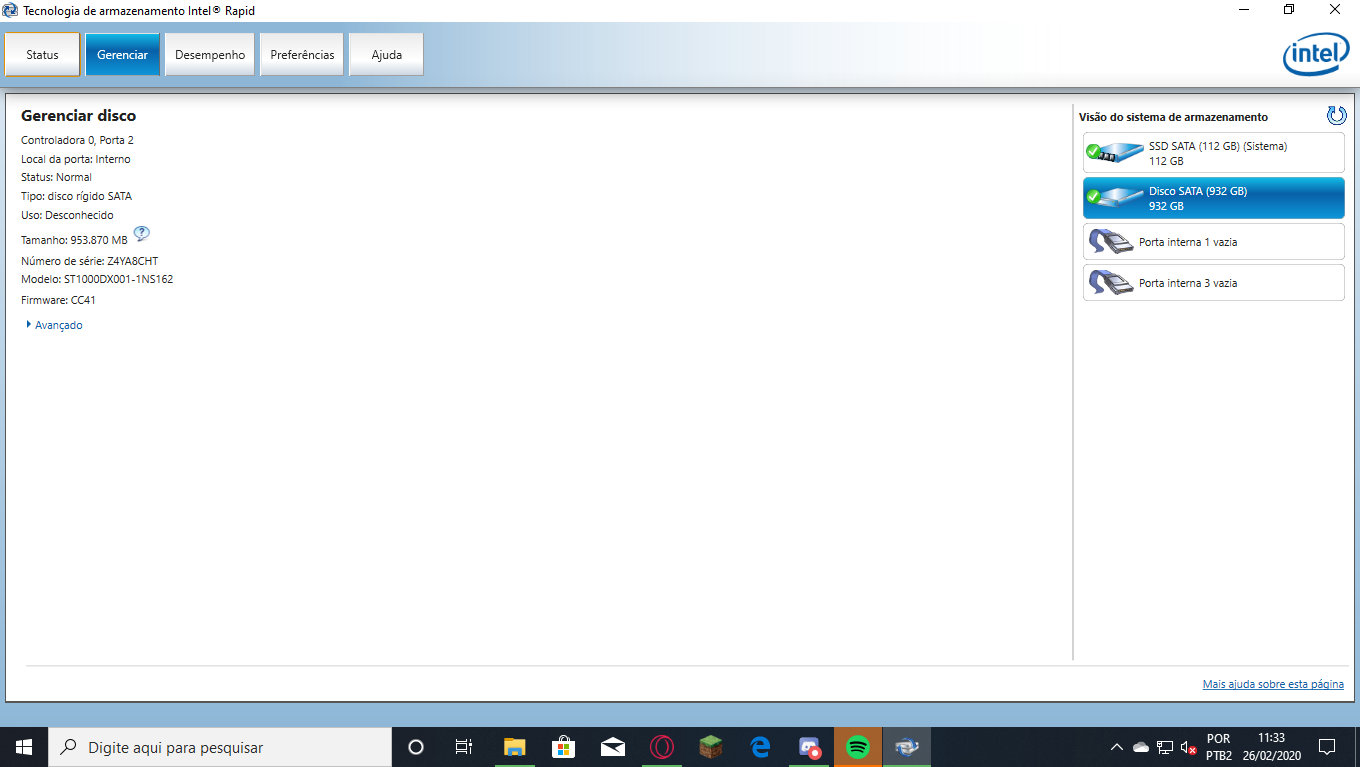Select Porta interna 3 vazia

click(1213, 283)
